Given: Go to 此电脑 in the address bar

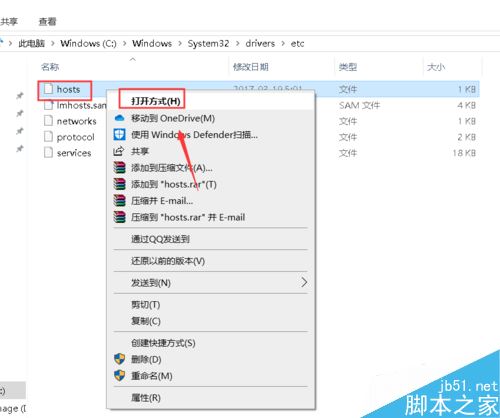Looking at the screenshot, I should point(31,43).
